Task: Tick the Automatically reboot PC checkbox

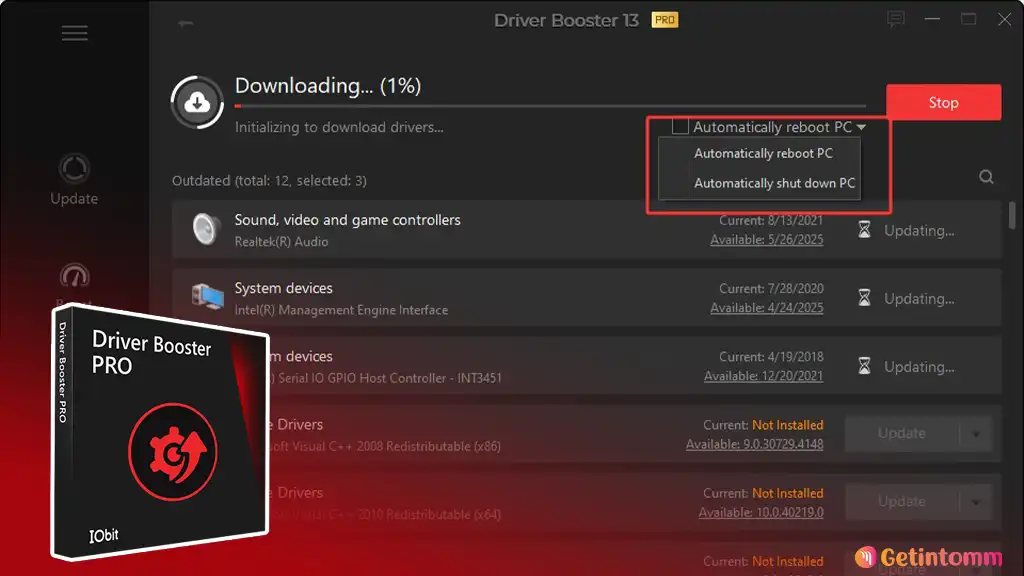Action: [x=680, y=127]
